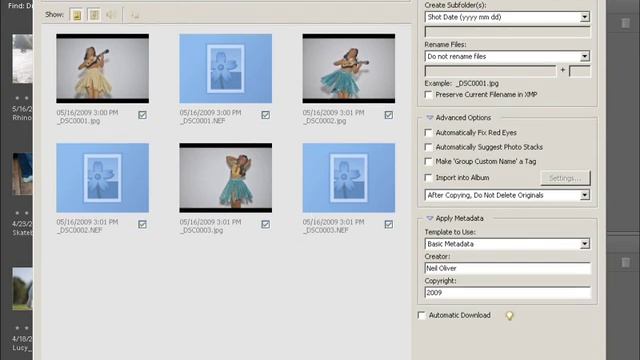The height and width of the screenshot is (360, 640).
Task: Click the rename files custom name field
Action: point(490,71)
